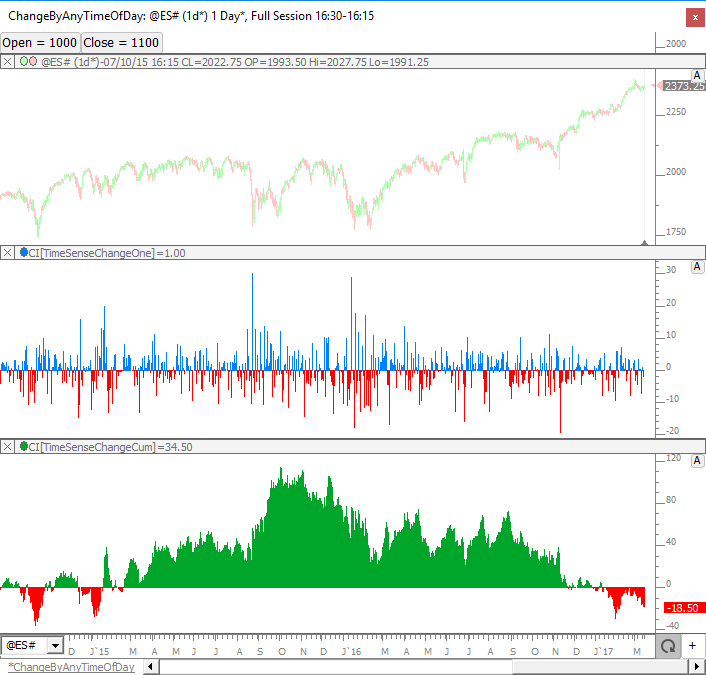Click the pink down-color circle for @ES#
Image resolution: width=706 pixels, height=675 pixels.
point(34,62)
